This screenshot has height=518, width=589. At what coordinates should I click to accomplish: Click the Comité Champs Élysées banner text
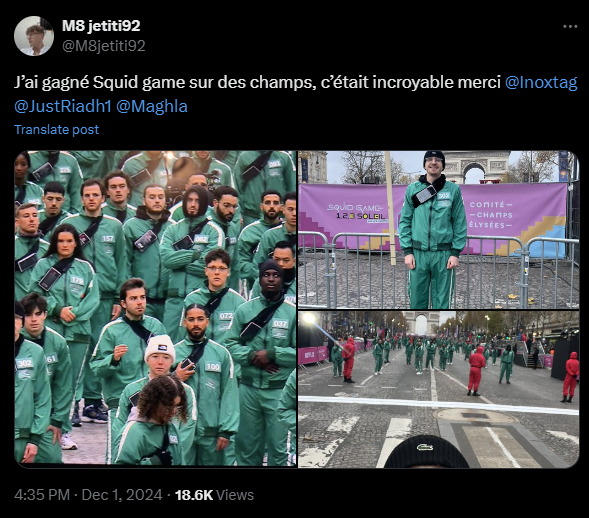pyautogui.click(x=490, y=215)
